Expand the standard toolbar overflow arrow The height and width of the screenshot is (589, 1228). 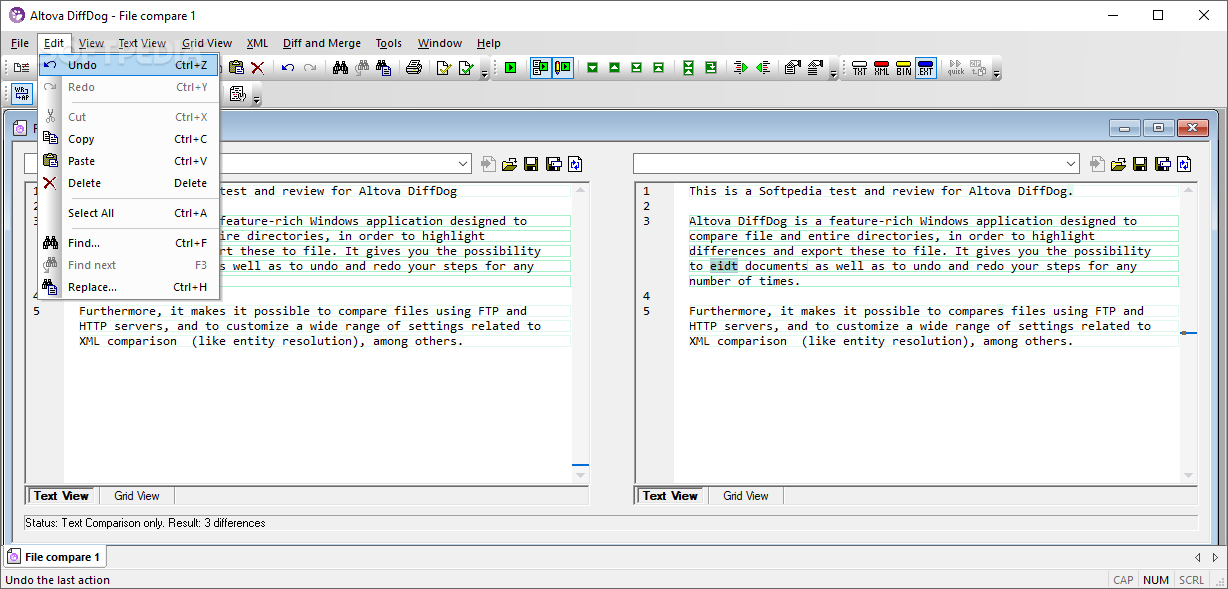(x=484, y=72)
